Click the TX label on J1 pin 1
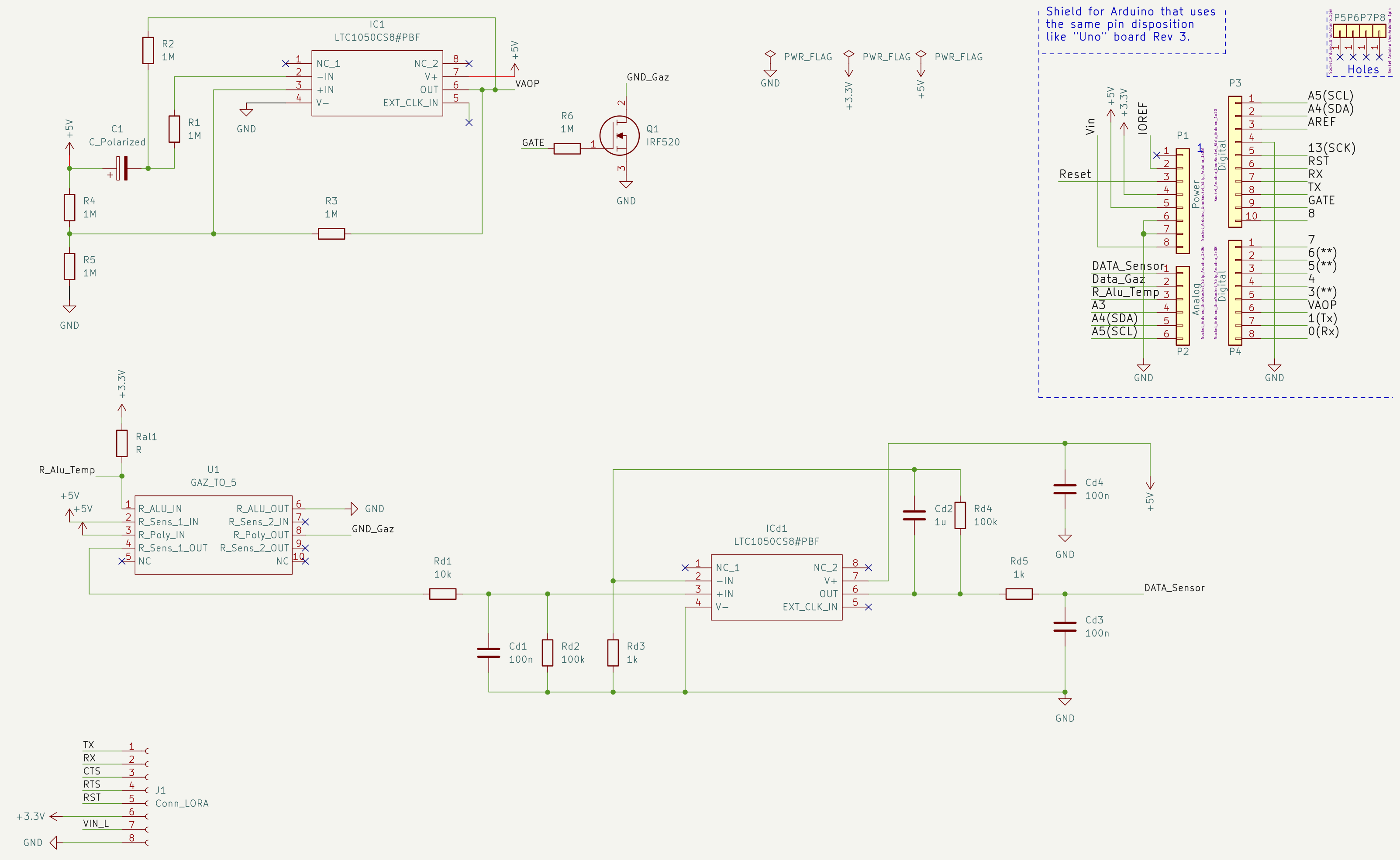 [x=89, y=745]
